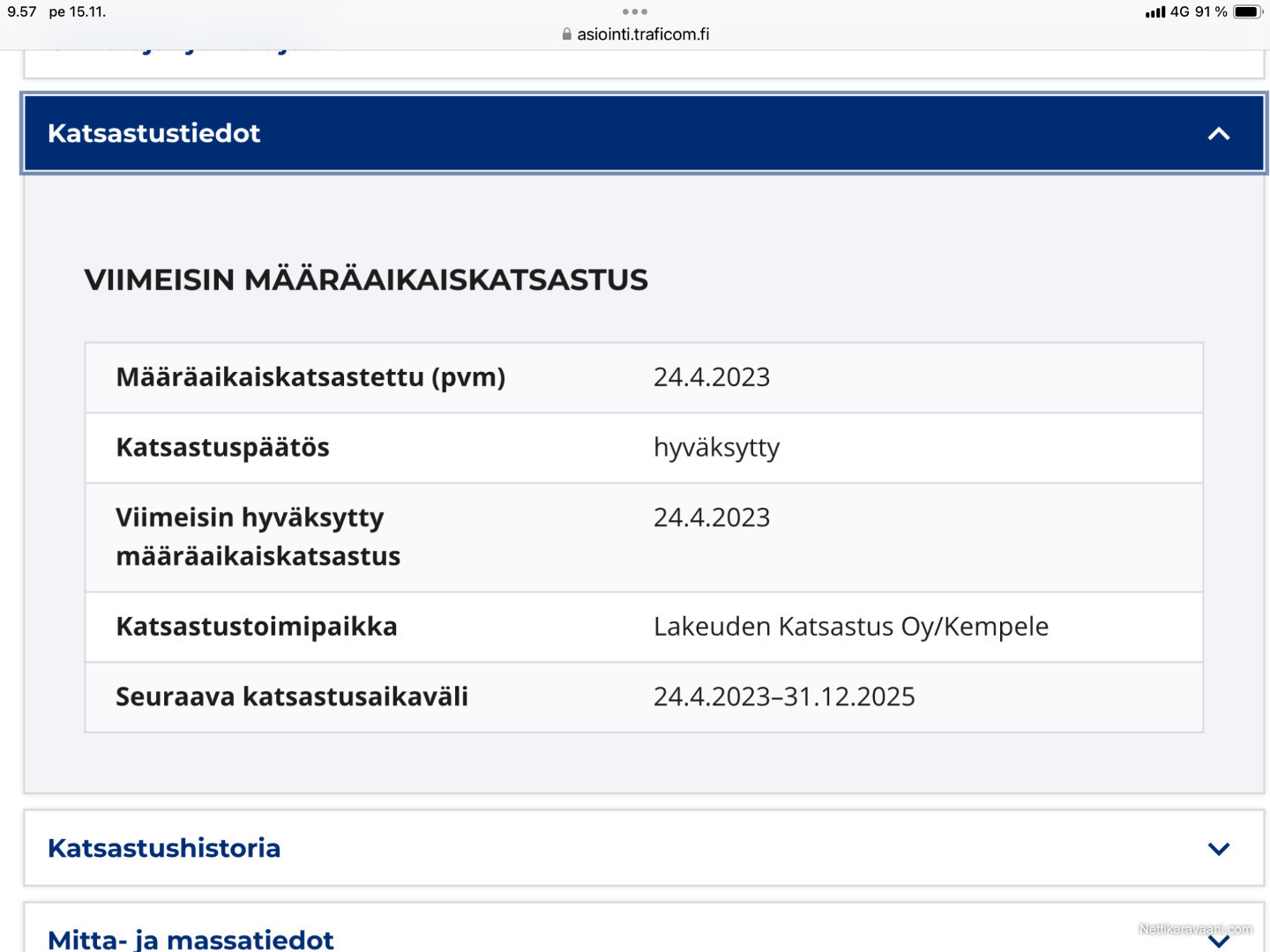Select the date 24.4.2023 next to Määräaikaiskatsastettu

point(712,377)
